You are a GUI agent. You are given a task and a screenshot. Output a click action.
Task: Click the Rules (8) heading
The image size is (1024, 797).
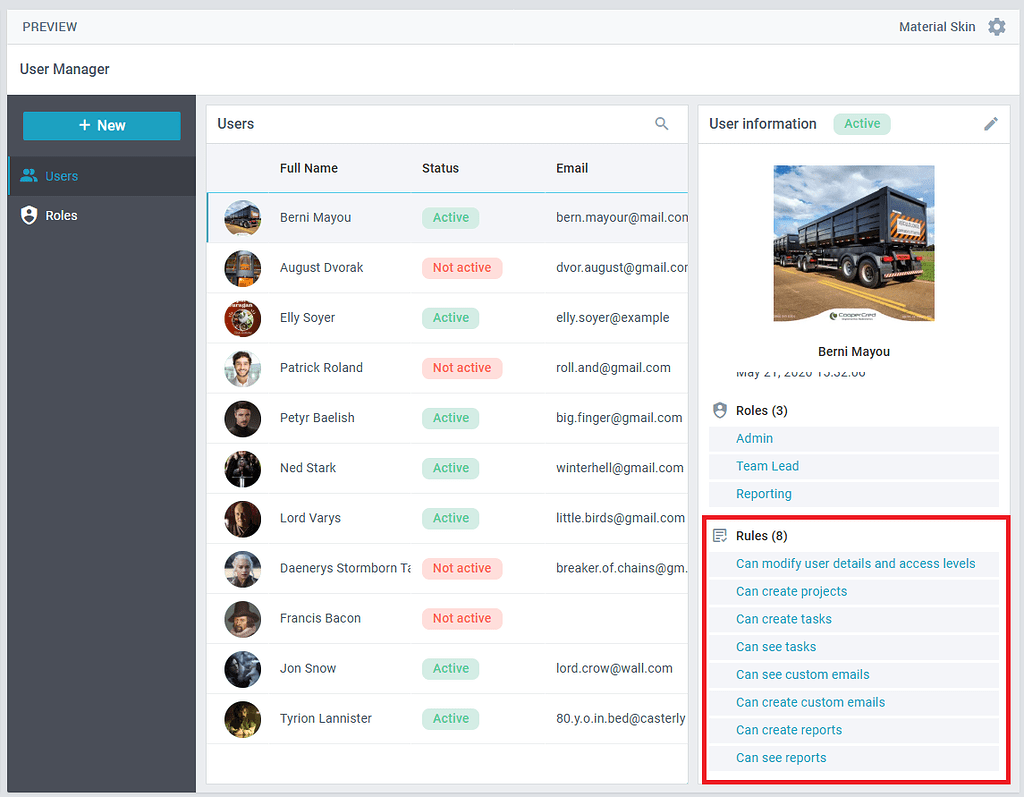(x=761, y=536)
